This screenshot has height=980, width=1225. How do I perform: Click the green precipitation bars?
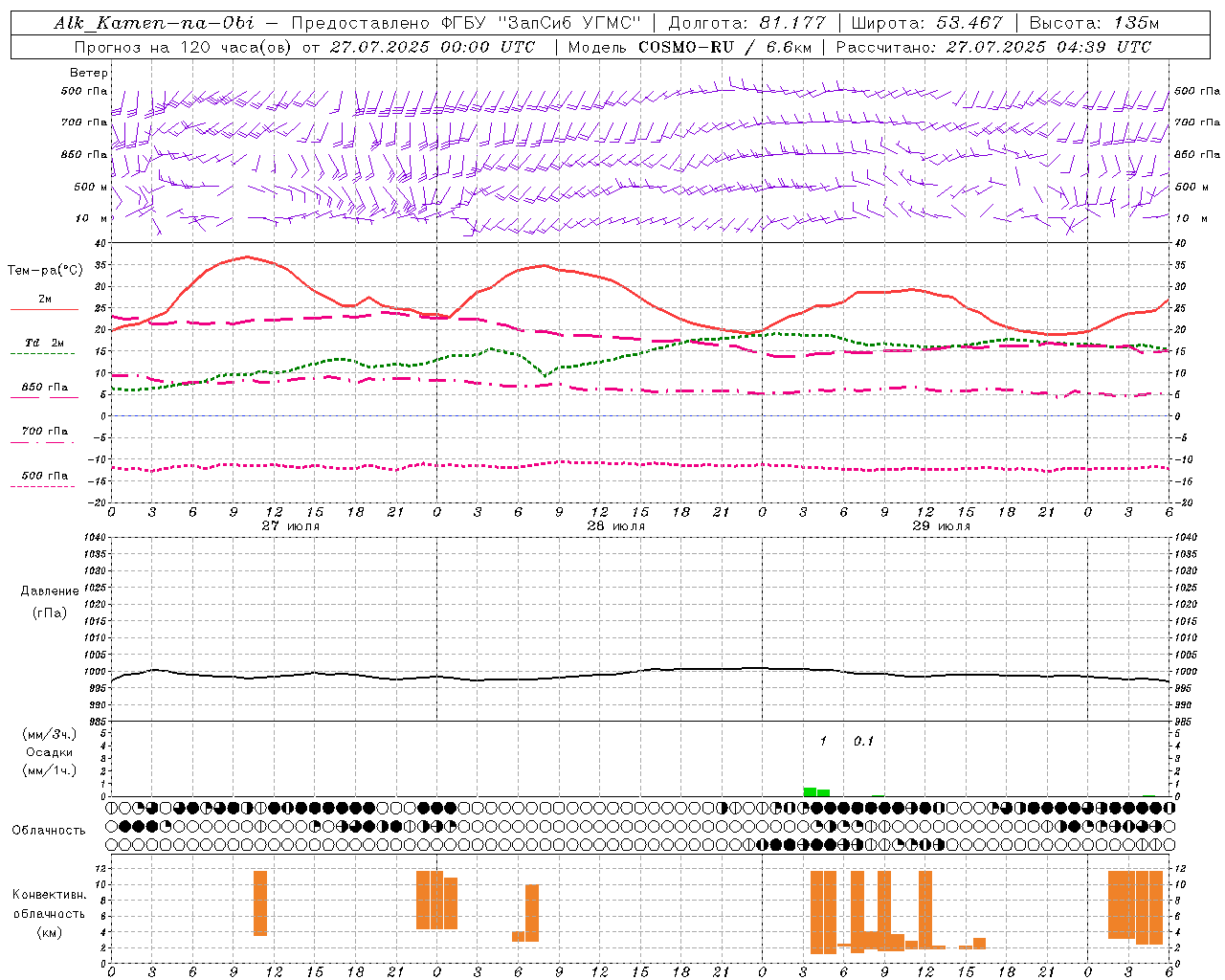(816, 791)
